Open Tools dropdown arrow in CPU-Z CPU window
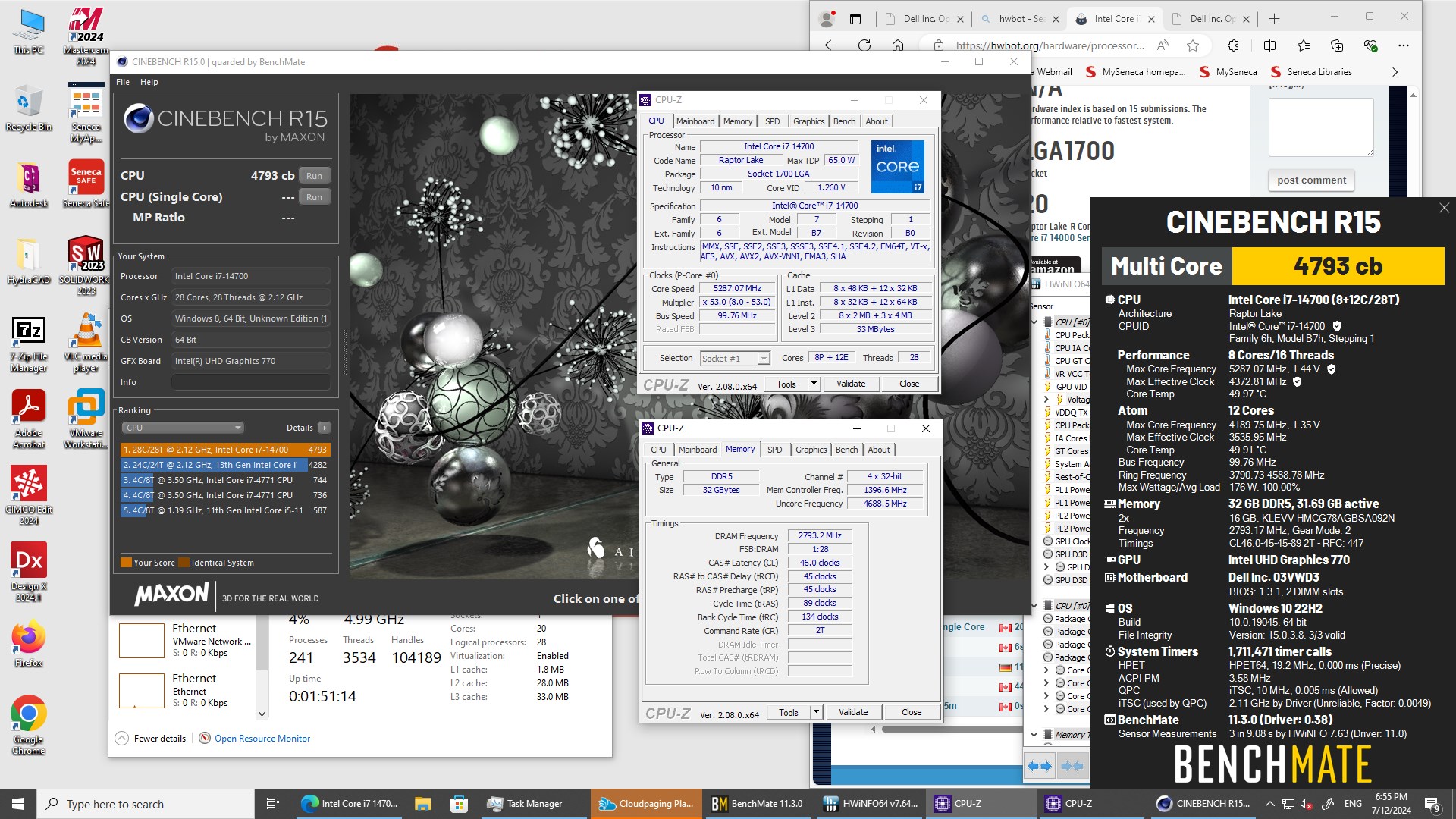 tap(814, 384)
